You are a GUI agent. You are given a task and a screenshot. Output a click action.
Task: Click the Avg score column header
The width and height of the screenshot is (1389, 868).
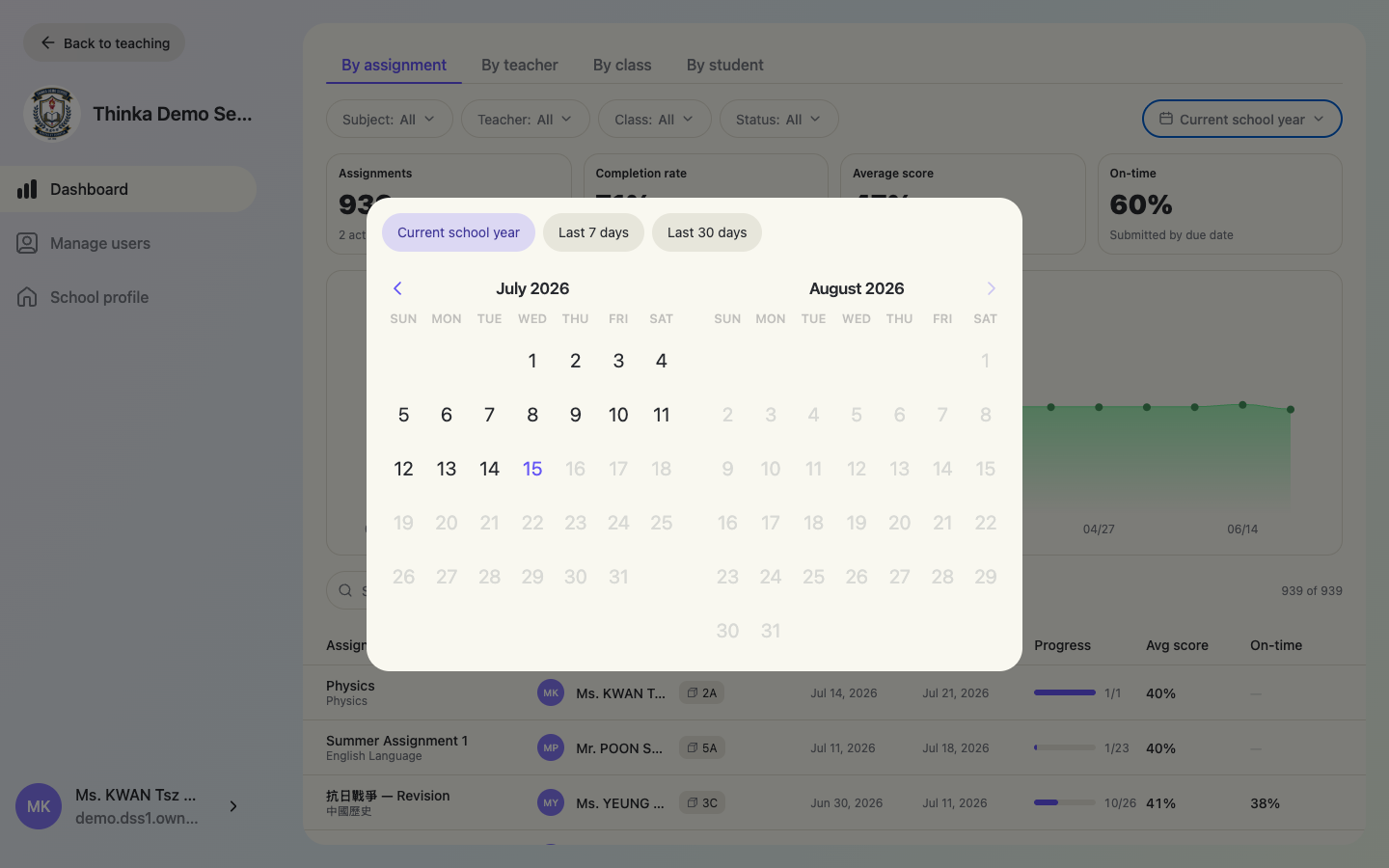(1177, 645)
